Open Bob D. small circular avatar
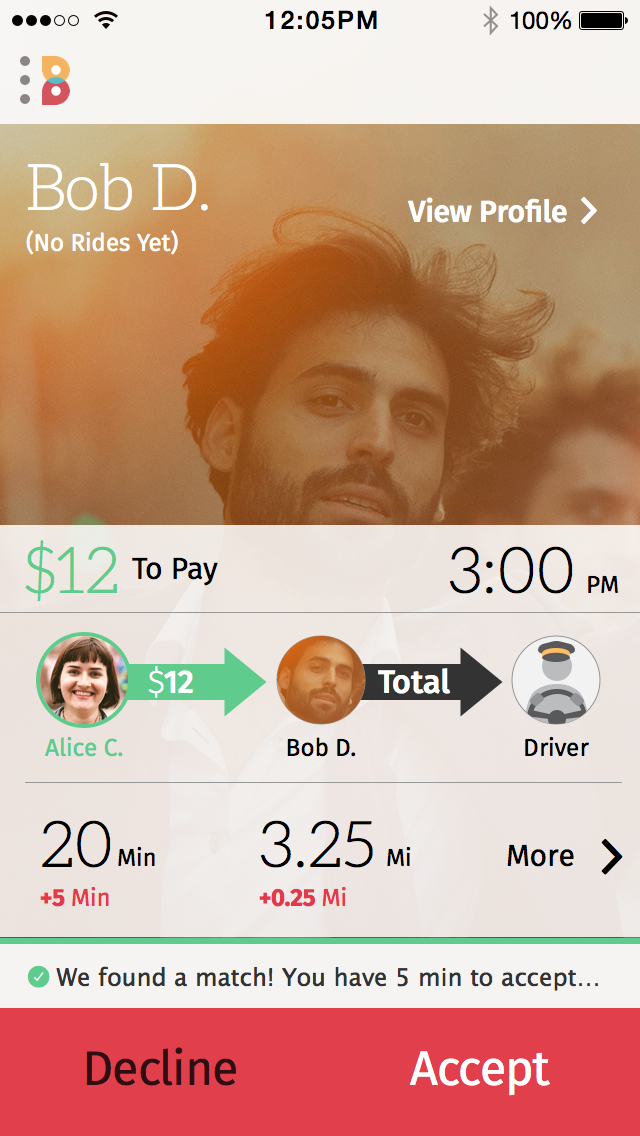Screen dimensions: 640x1136 point(320,680)
